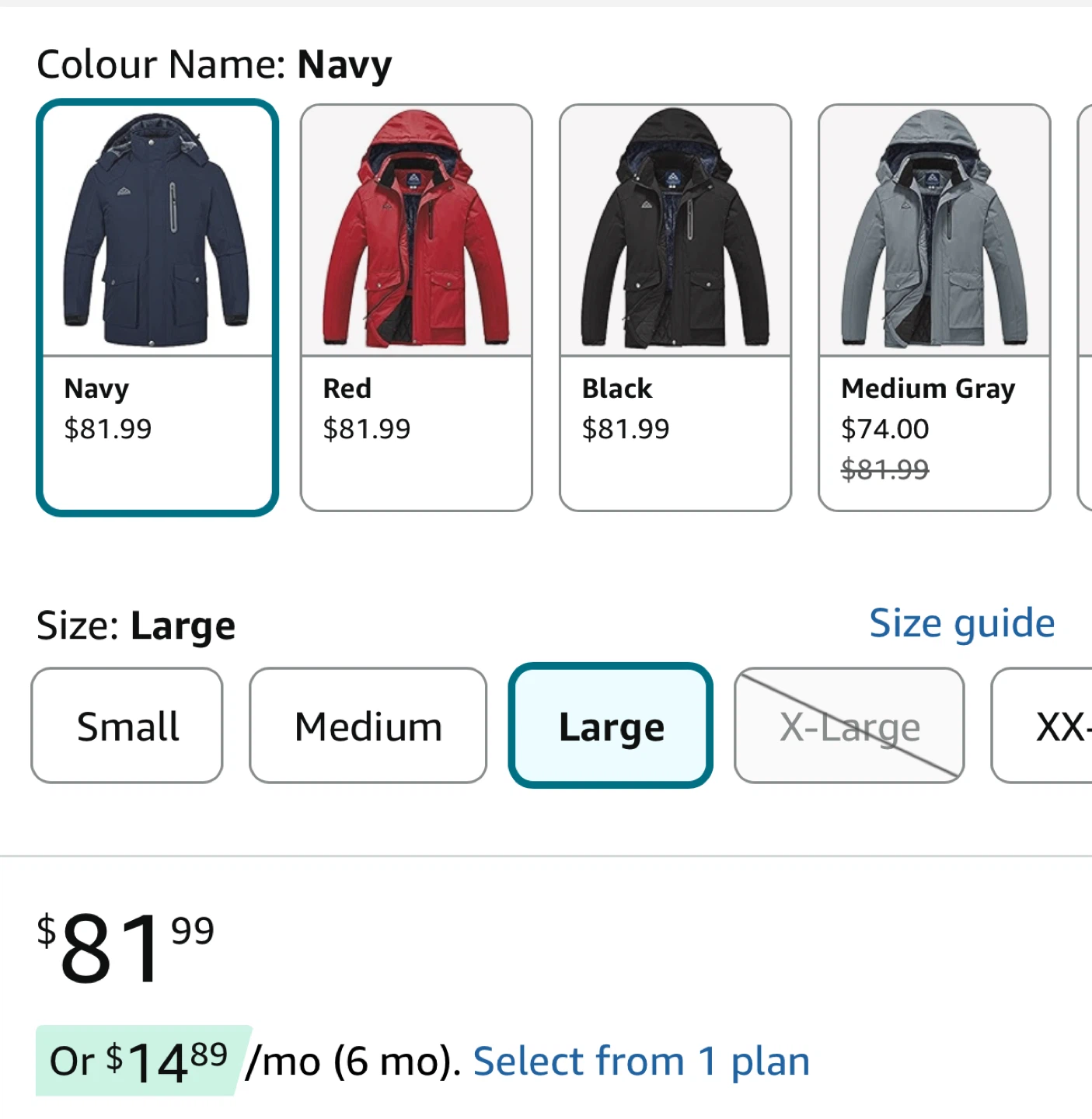Click the $74.00 Medium Gray price

[884, 429]
